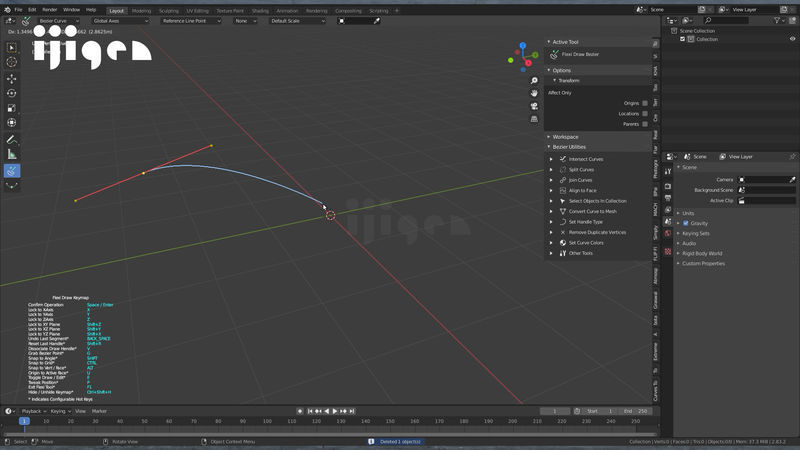This screenshot has height=450, width=800.
Task: Open the View Layer properties tab icon
Action: tap(668, 210)
